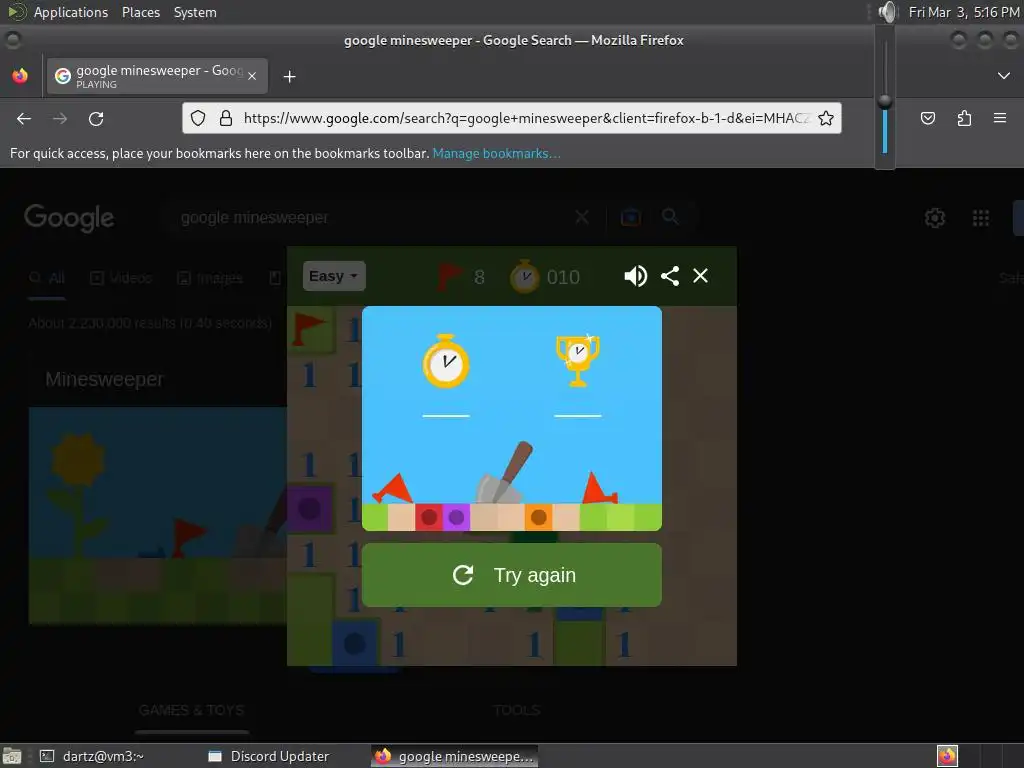Click the Google search input field

click(372, 217)
